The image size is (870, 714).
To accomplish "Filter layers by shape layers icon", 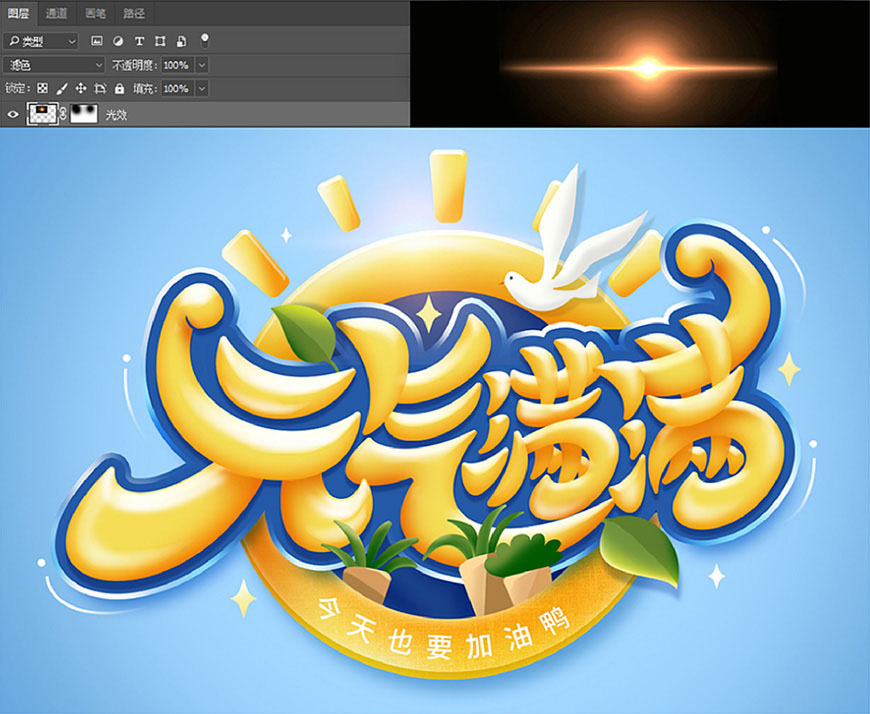I will (x=160, y=41).
